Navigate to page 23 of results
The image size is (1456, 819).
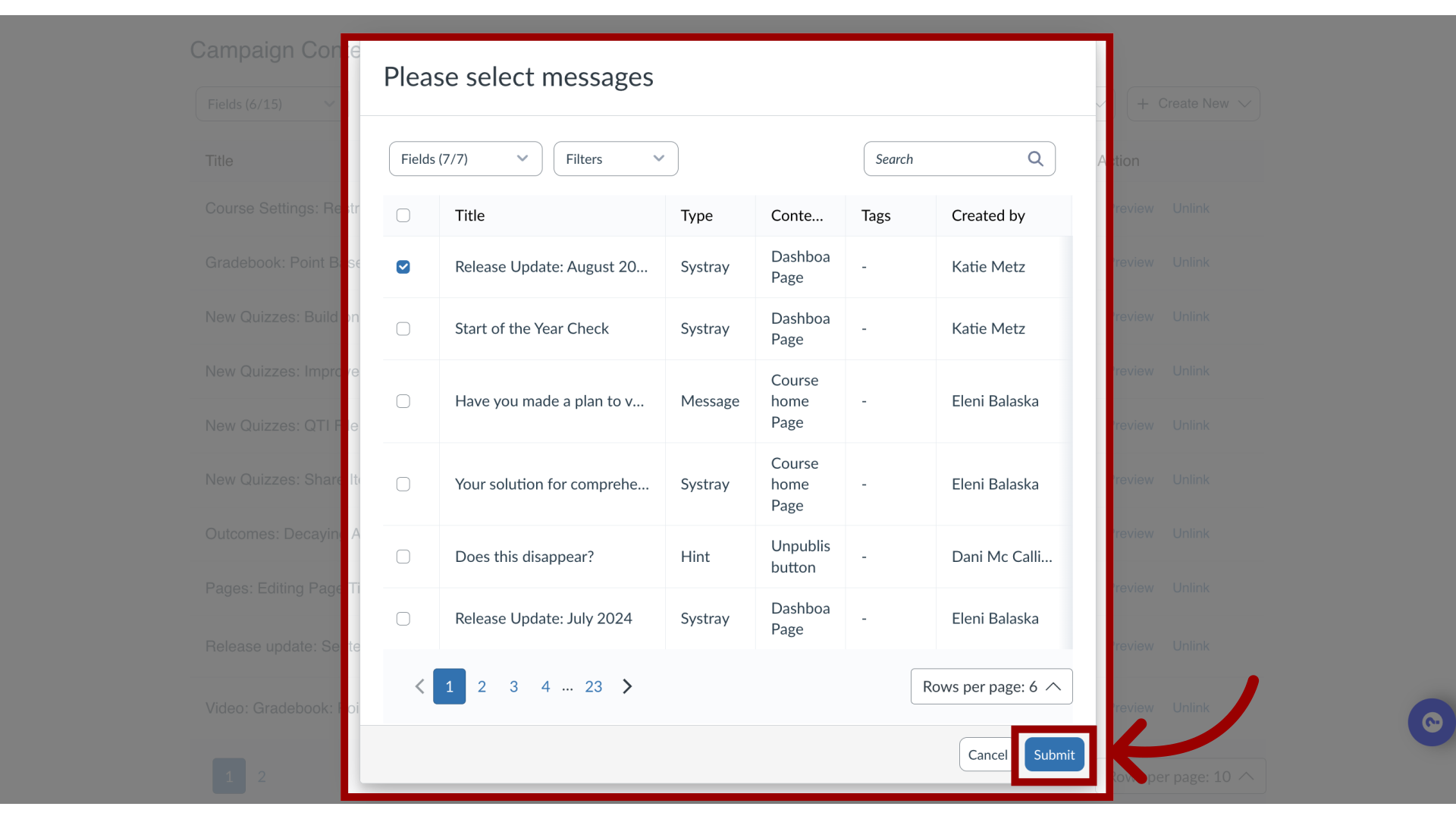pos(593,686)
